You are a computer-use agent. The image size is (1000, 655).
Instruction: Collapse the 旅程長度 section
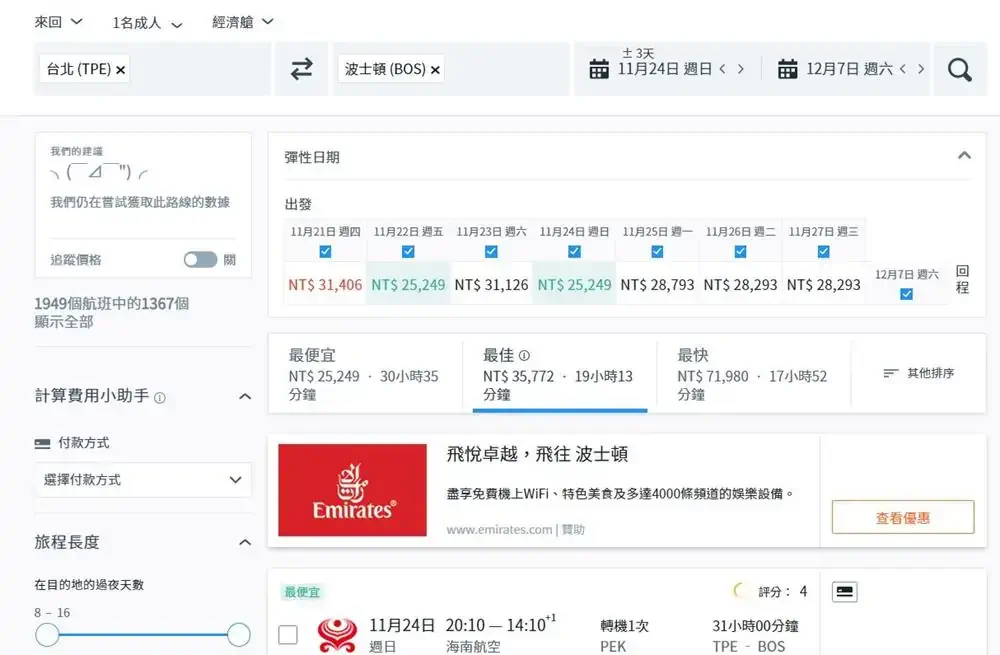click(x=245, y=543)
